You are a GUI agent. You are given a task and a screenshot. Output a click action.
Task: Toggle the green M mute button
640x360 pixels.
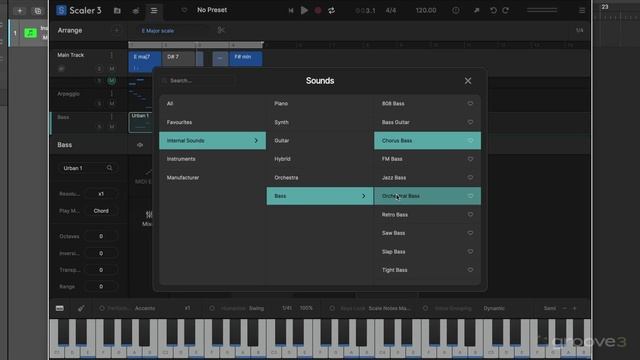111,81
